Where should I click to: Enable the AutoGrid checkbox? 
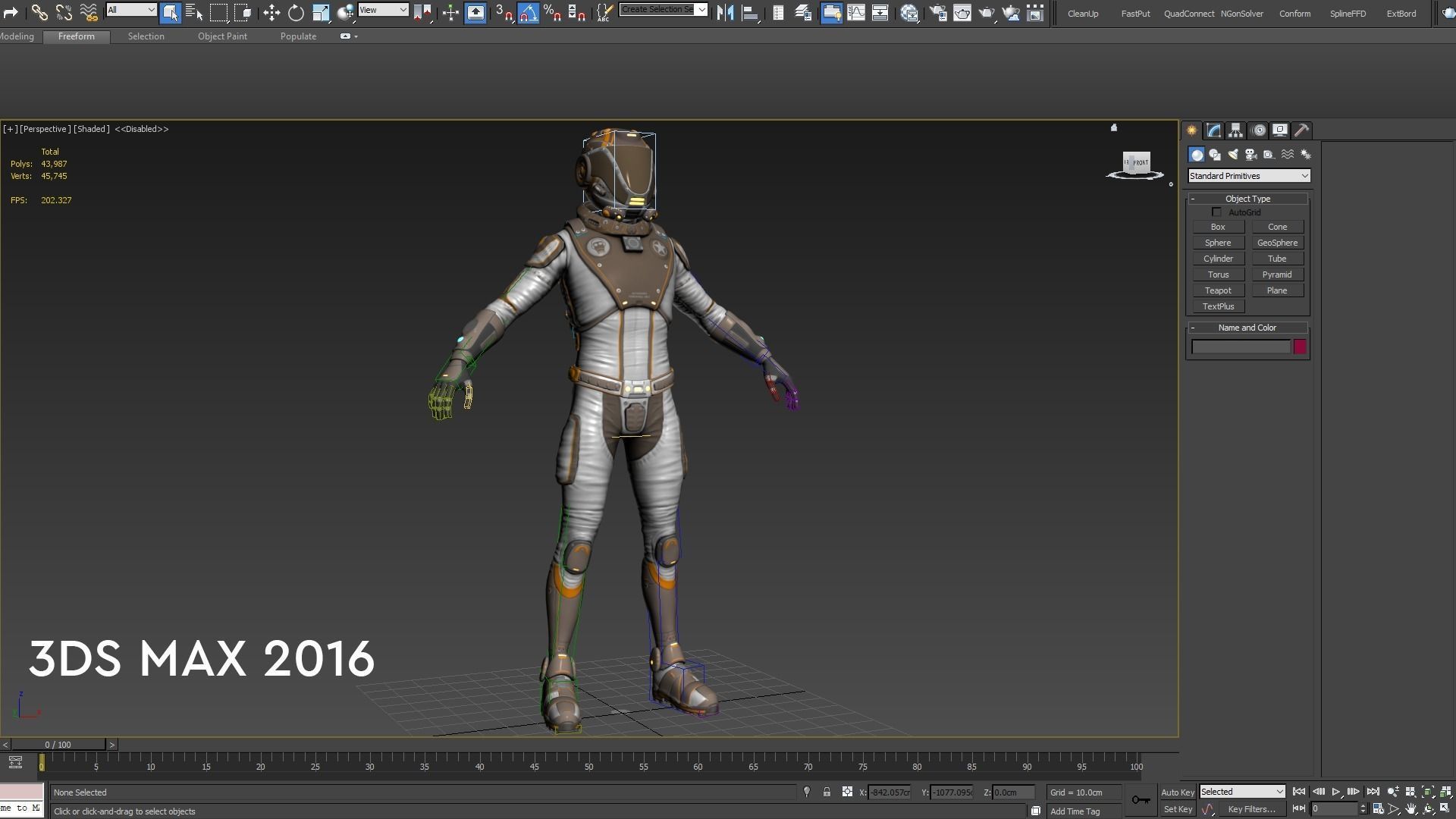[x=1216, y=212]
